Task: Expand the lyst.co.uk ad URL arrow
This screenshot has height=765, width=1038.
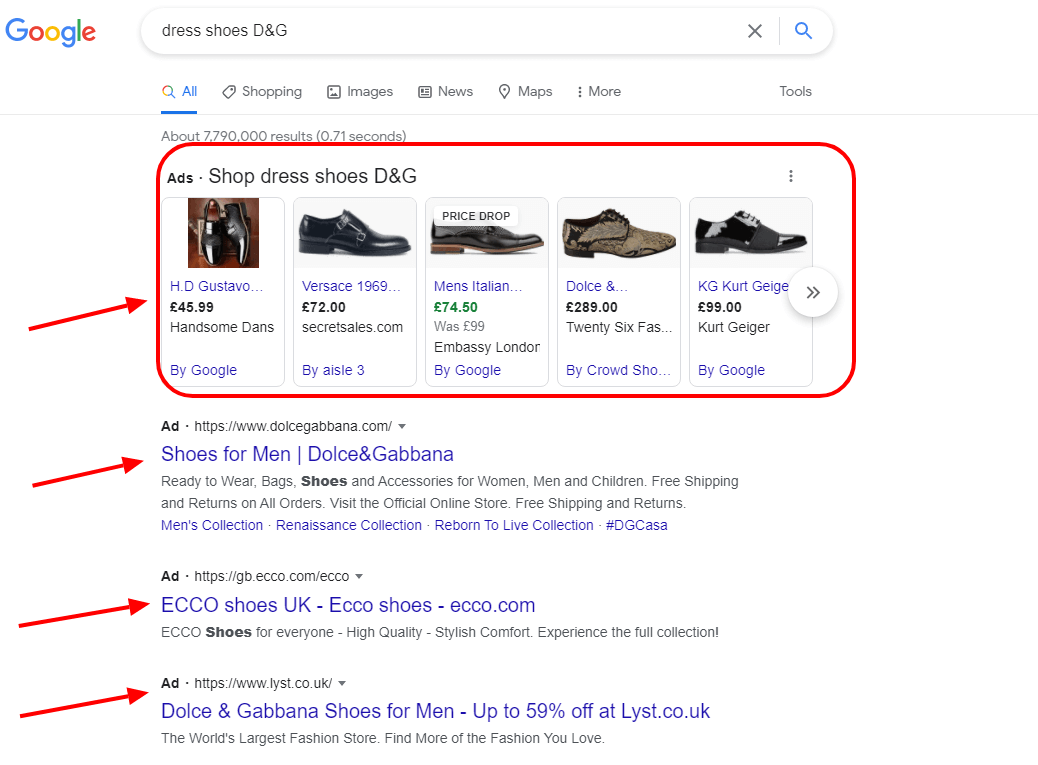Action: point(342,682)
